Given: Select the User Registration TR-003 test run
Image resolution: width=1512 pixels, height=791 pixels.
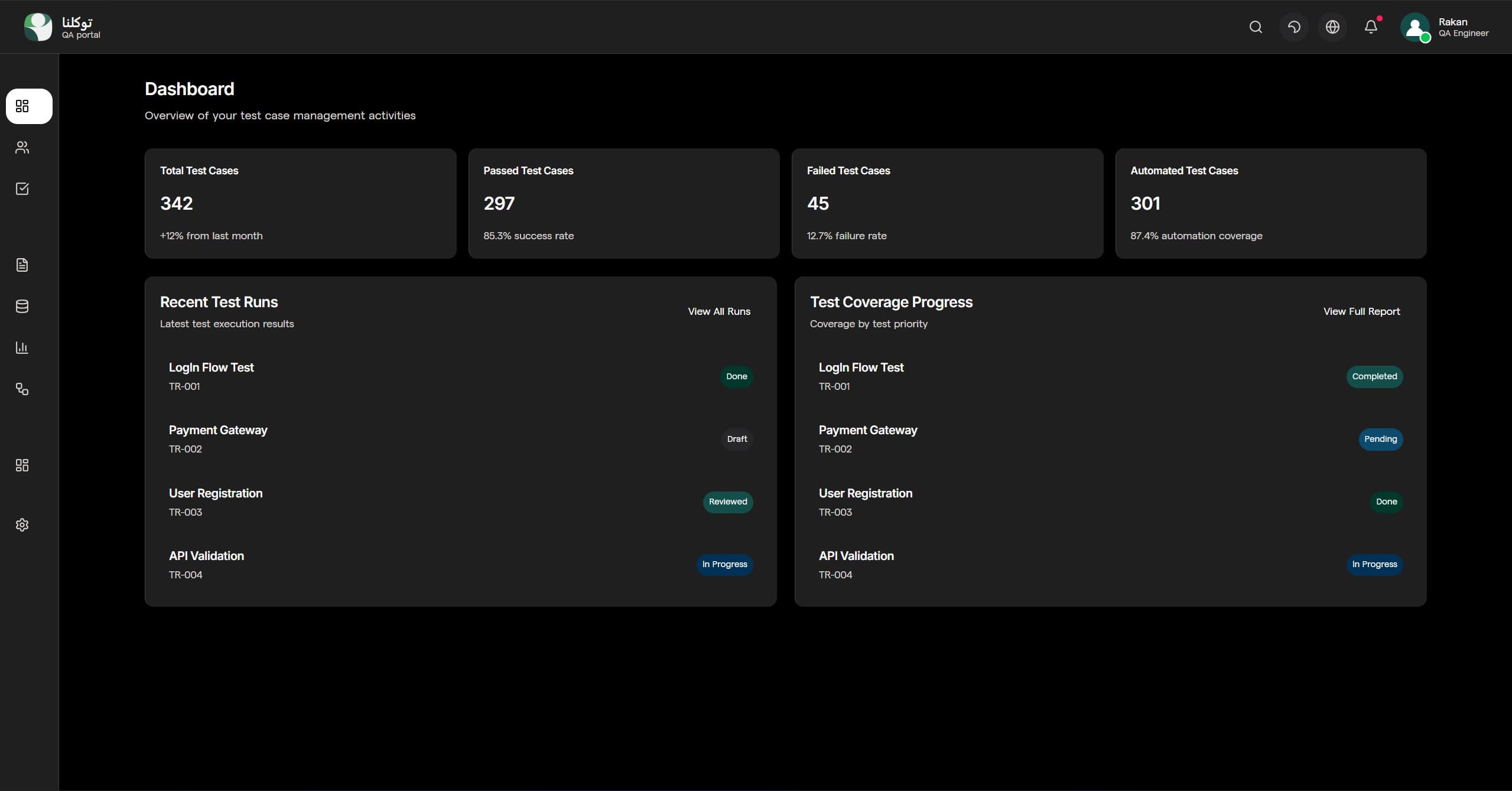Looking at the screenshot, I should tap(215, 502).
